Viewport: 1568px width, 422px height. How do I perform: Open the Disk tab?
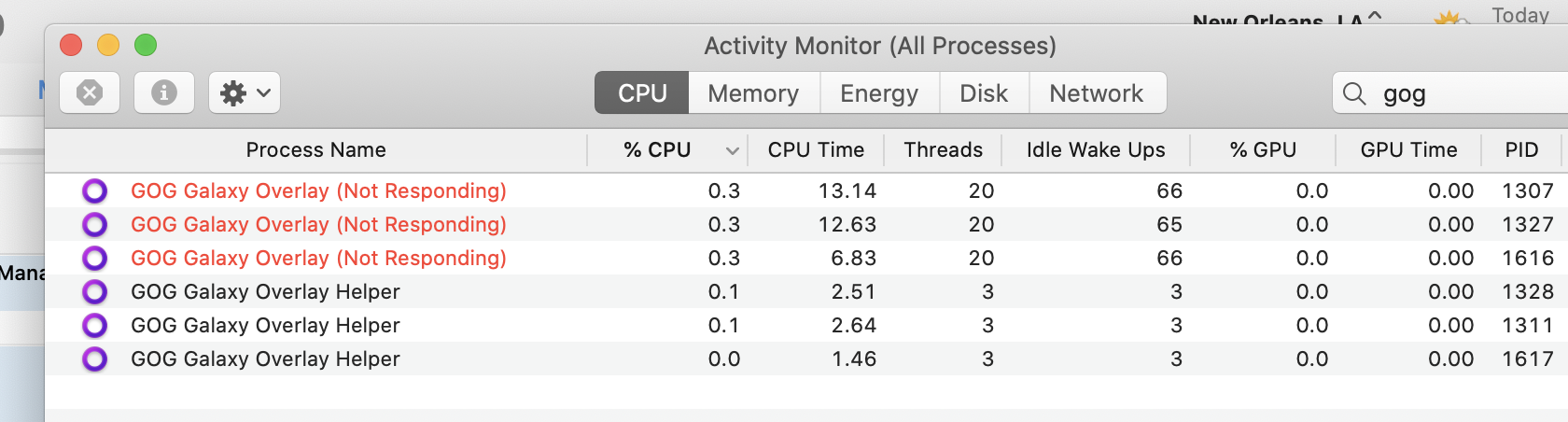[x=984, y=92]
